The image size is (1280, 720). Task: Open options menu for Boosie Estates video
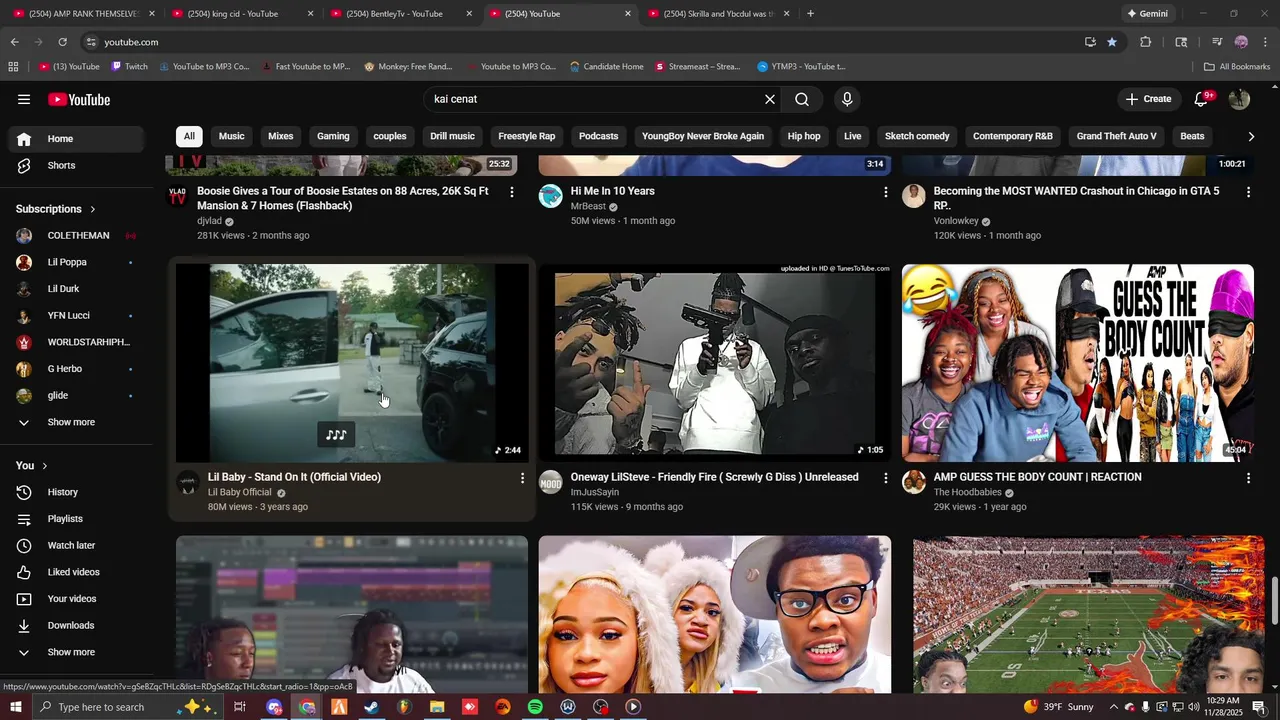tap(512, 192)
